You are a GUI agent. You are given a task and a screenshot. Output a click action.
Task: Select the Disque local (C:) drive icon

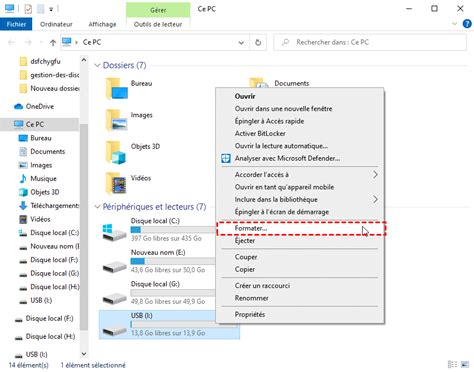click(x=114, y=232)
